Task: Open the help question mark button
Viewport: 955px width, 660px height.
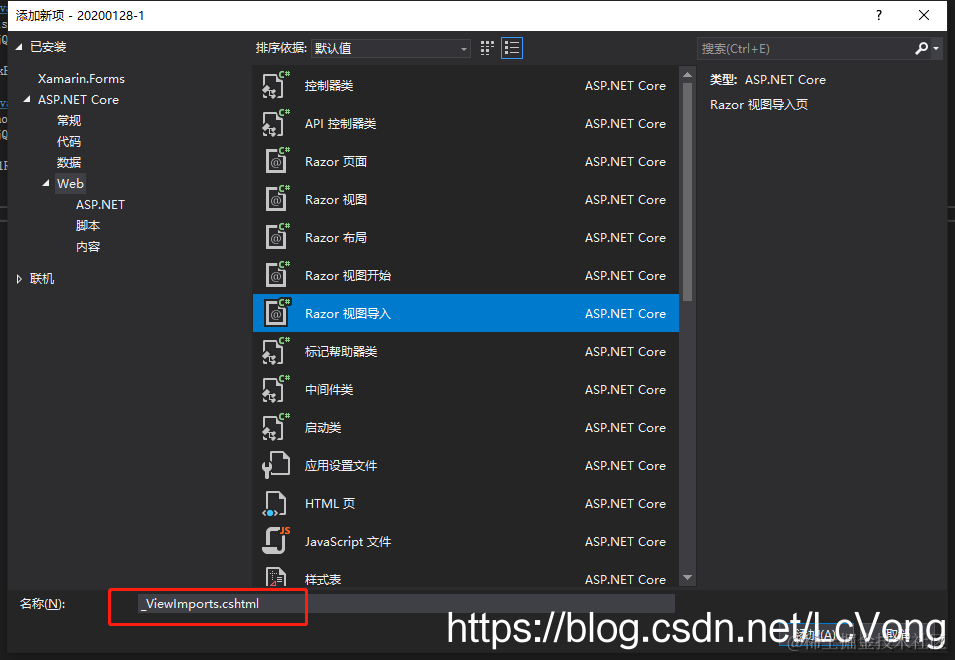Action: click(x=878, y=15)
